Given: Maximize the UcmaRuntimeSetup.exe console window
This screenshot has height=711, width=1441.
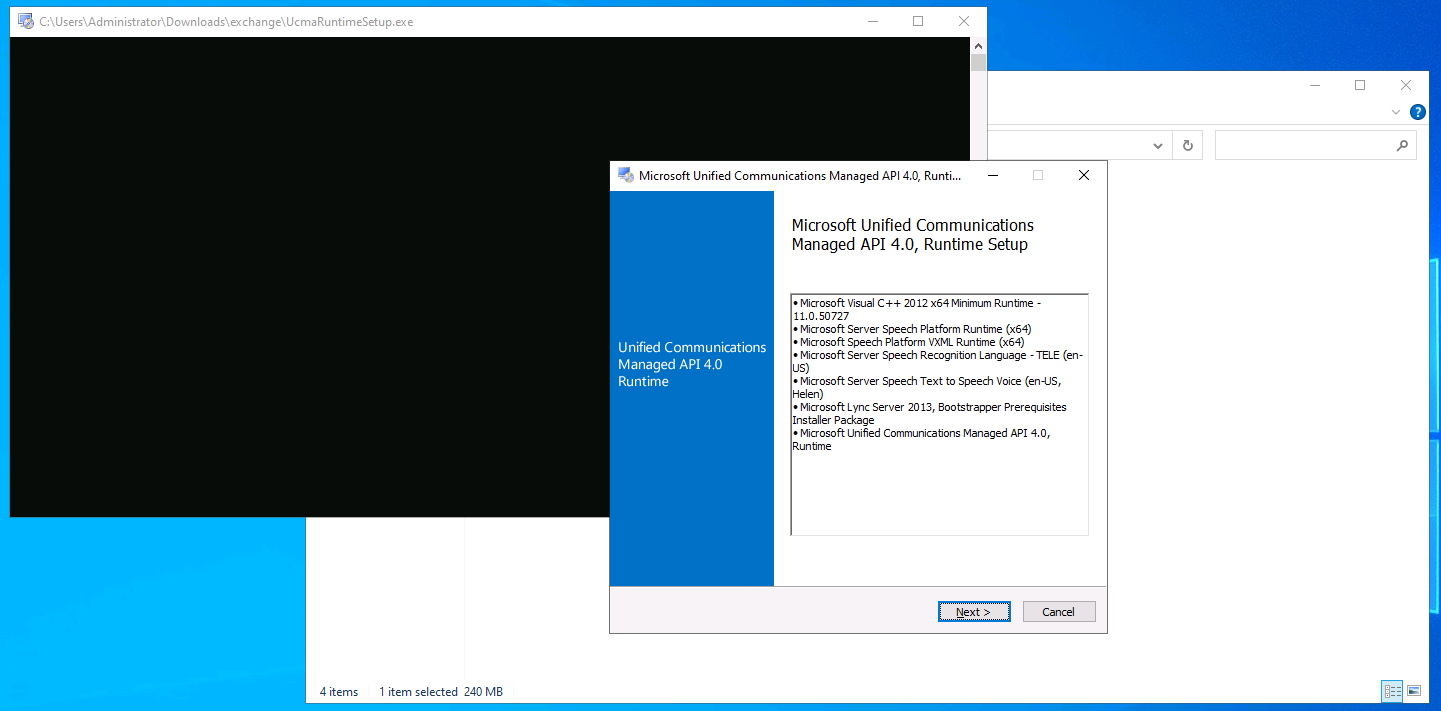Looking at the screenshot, I should pos(918,21).
